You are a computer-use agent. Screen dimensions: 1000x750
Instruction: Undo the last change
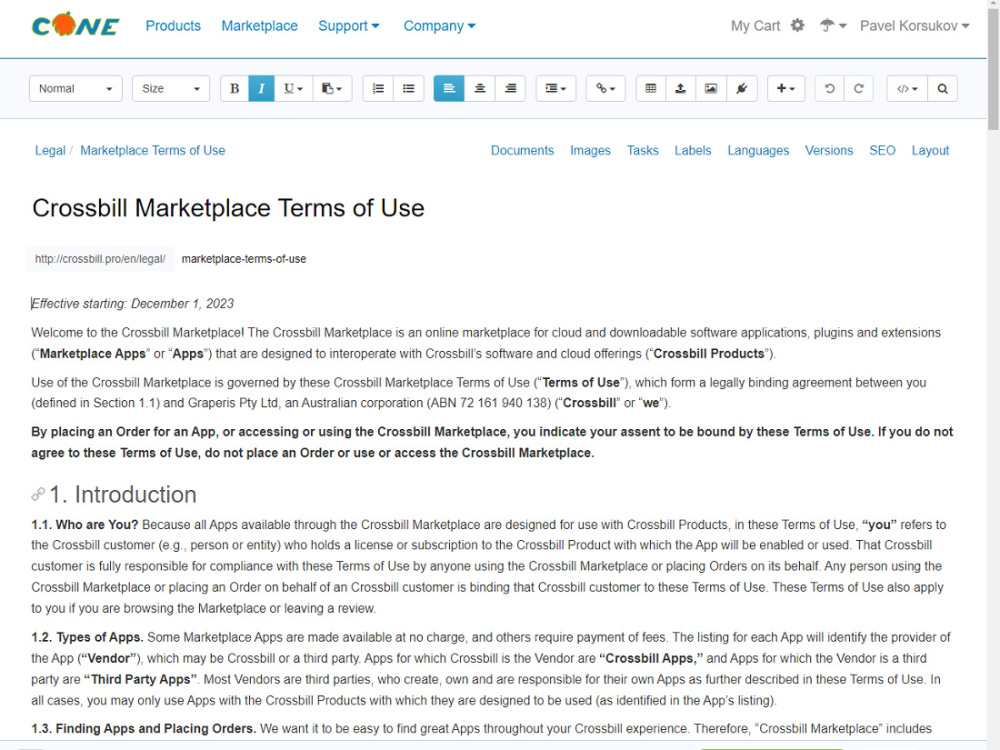[x=829, y=89]
